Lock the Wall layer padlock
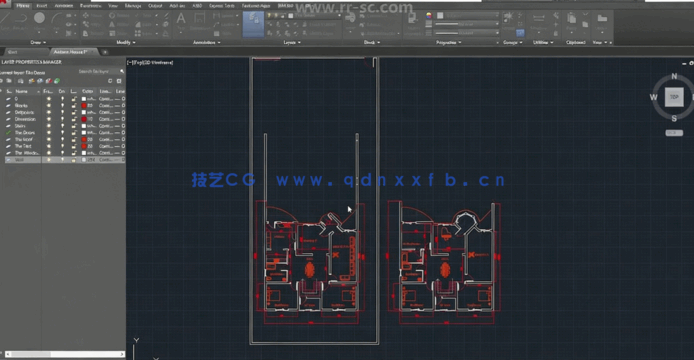The height and width of the screenshot is (360, 694). (73, 159)
